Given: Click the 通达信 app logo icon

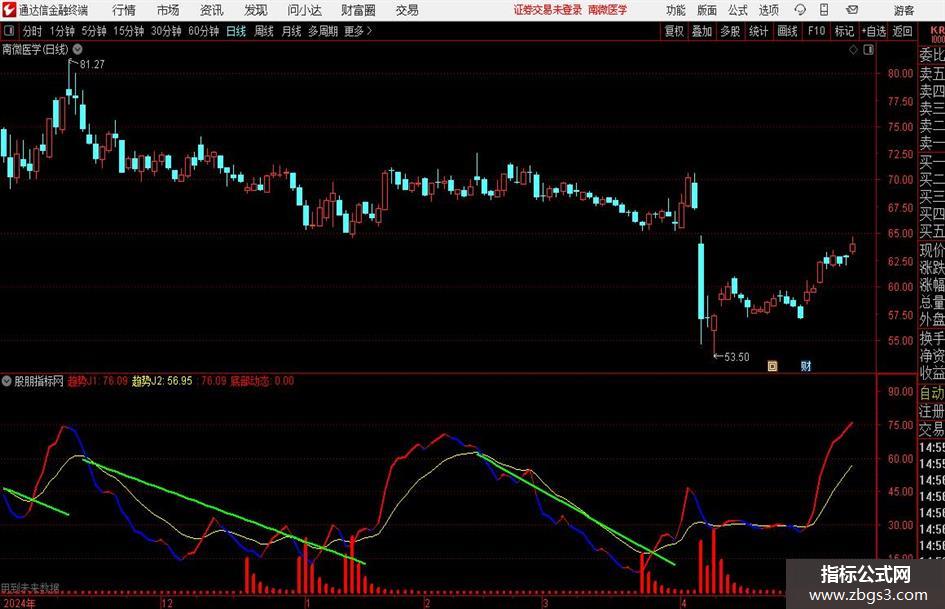Looking at the screenshot, I should (9, 10).
